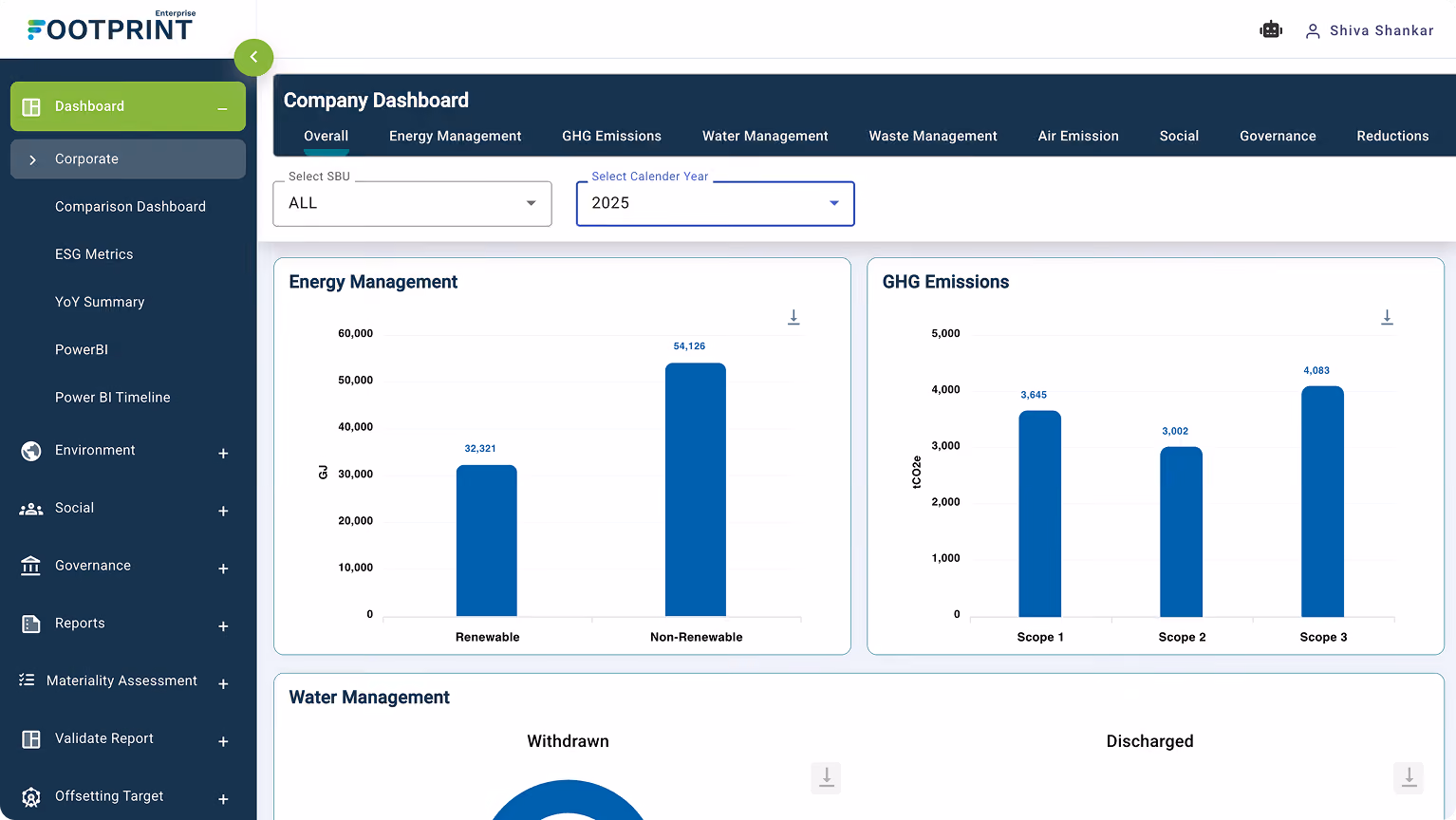Click the Dashboard grid icon in sidebar
The width and height of the screenshot is (1456, 820).
[x=31, y=107]
